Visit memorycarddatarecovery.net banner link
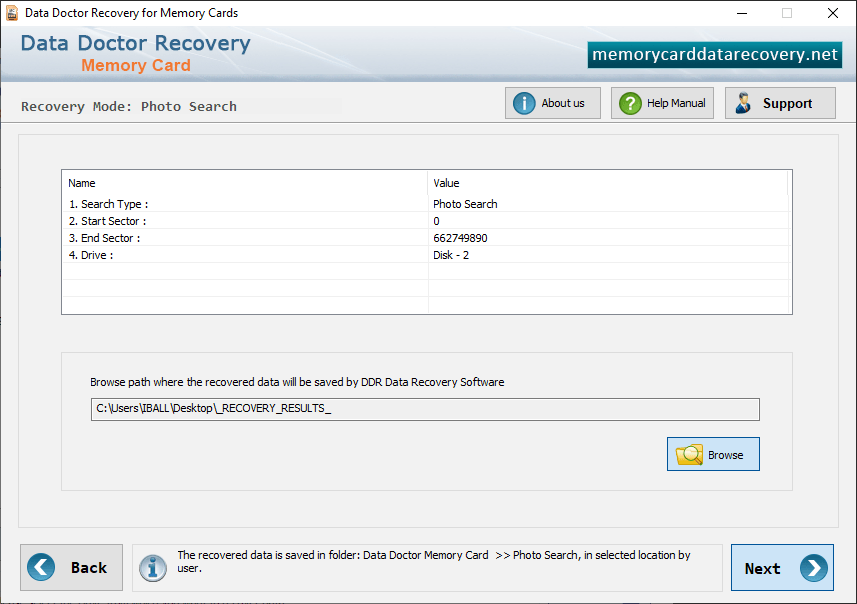 [x=714, y=55]
